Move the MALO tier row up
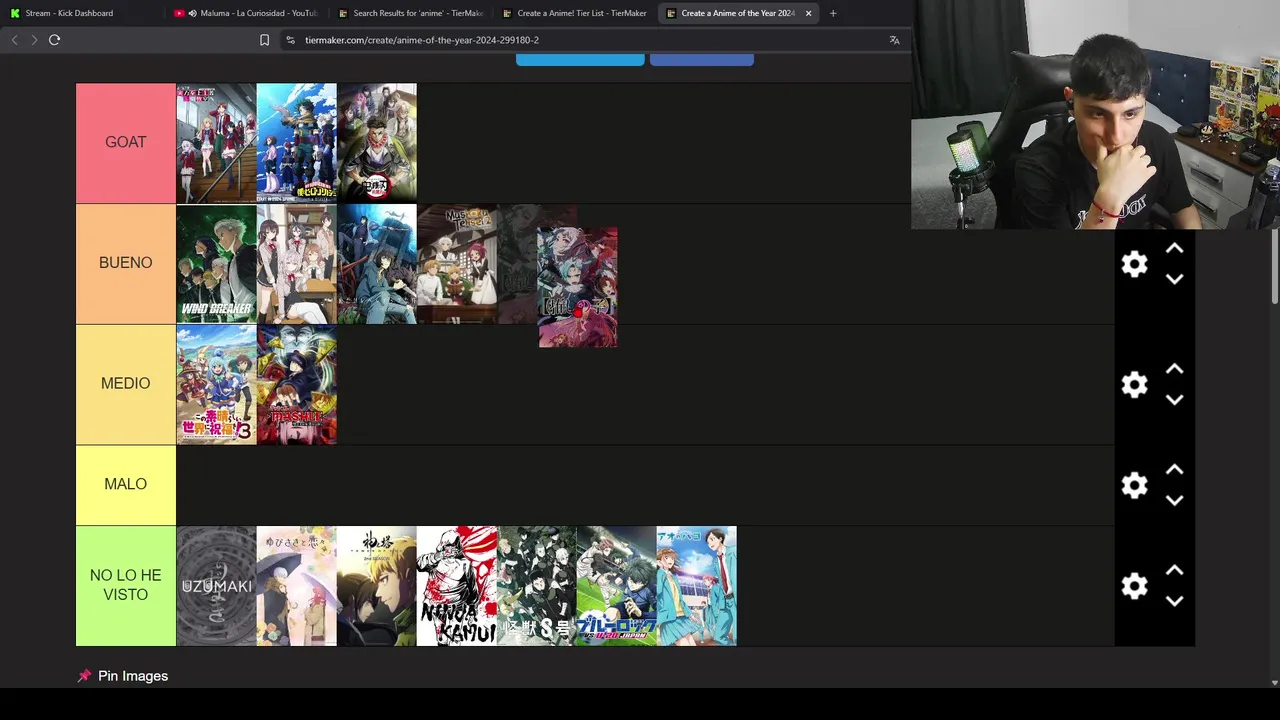Image resolution: width=1280 pixels, height=720 pixels. [1174, 470]
